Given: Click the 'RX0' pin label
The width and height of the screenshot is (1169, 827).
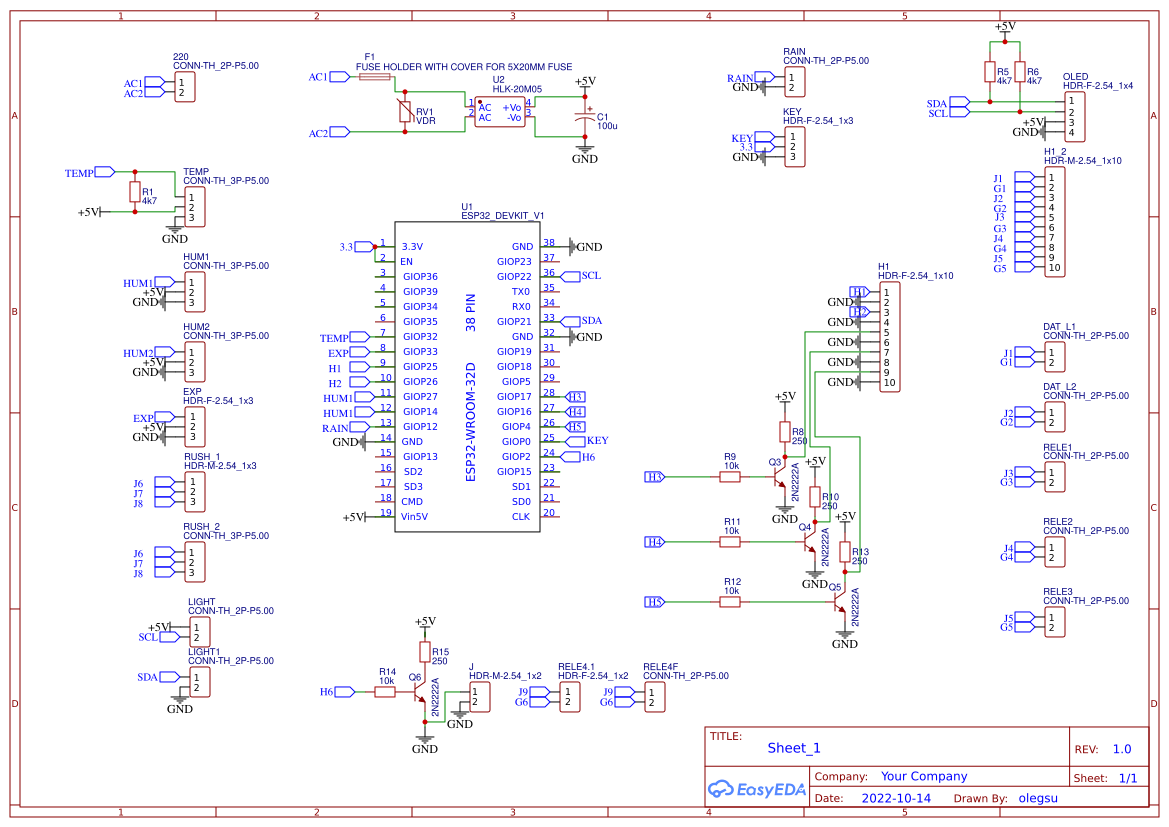Looking at the screenshot, I should point(521,306).
